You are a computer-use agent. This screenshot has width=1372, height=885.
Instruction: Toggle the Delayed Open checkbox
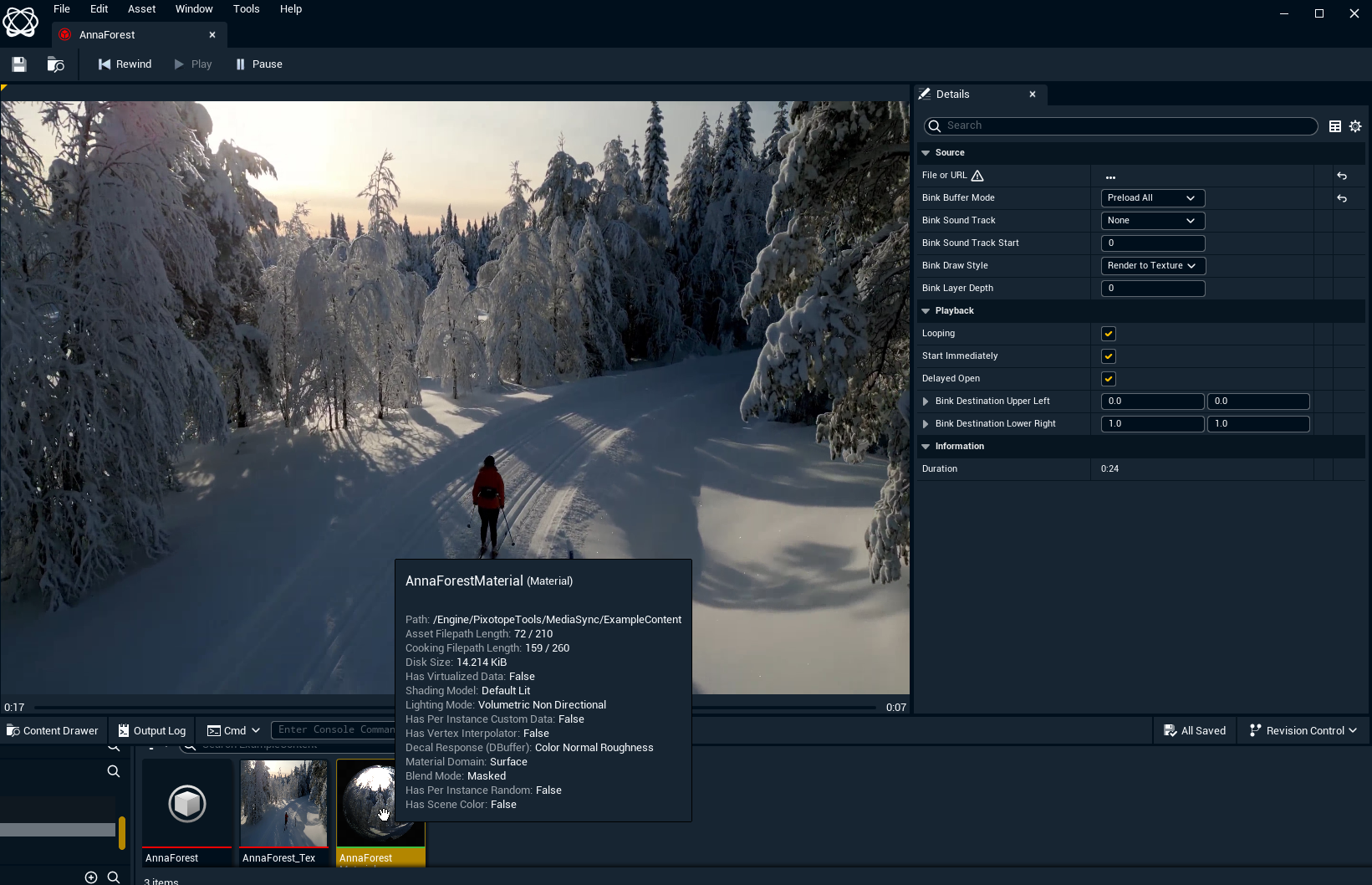(x=1108, y=378)
